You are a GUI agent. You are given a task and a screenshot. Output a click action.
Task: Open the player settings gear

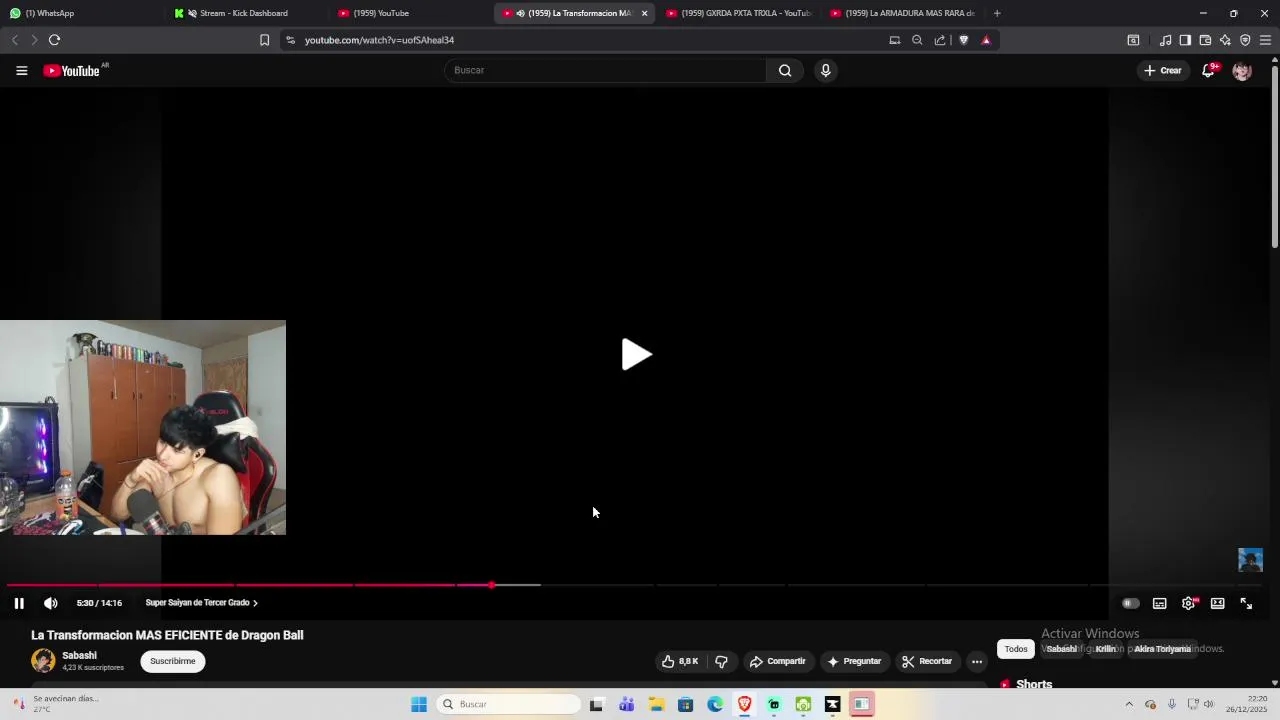pyautogui.click(x=1189, y=603)
